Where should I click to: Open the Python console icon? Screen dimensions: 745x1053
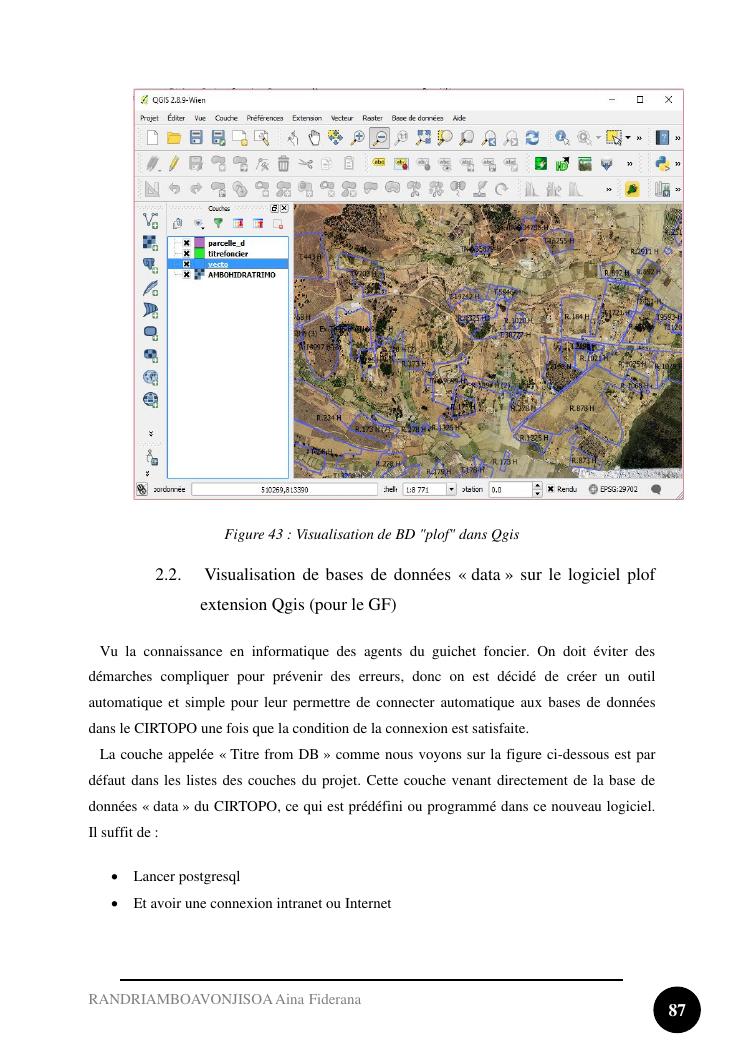click(x=661, y=163)
